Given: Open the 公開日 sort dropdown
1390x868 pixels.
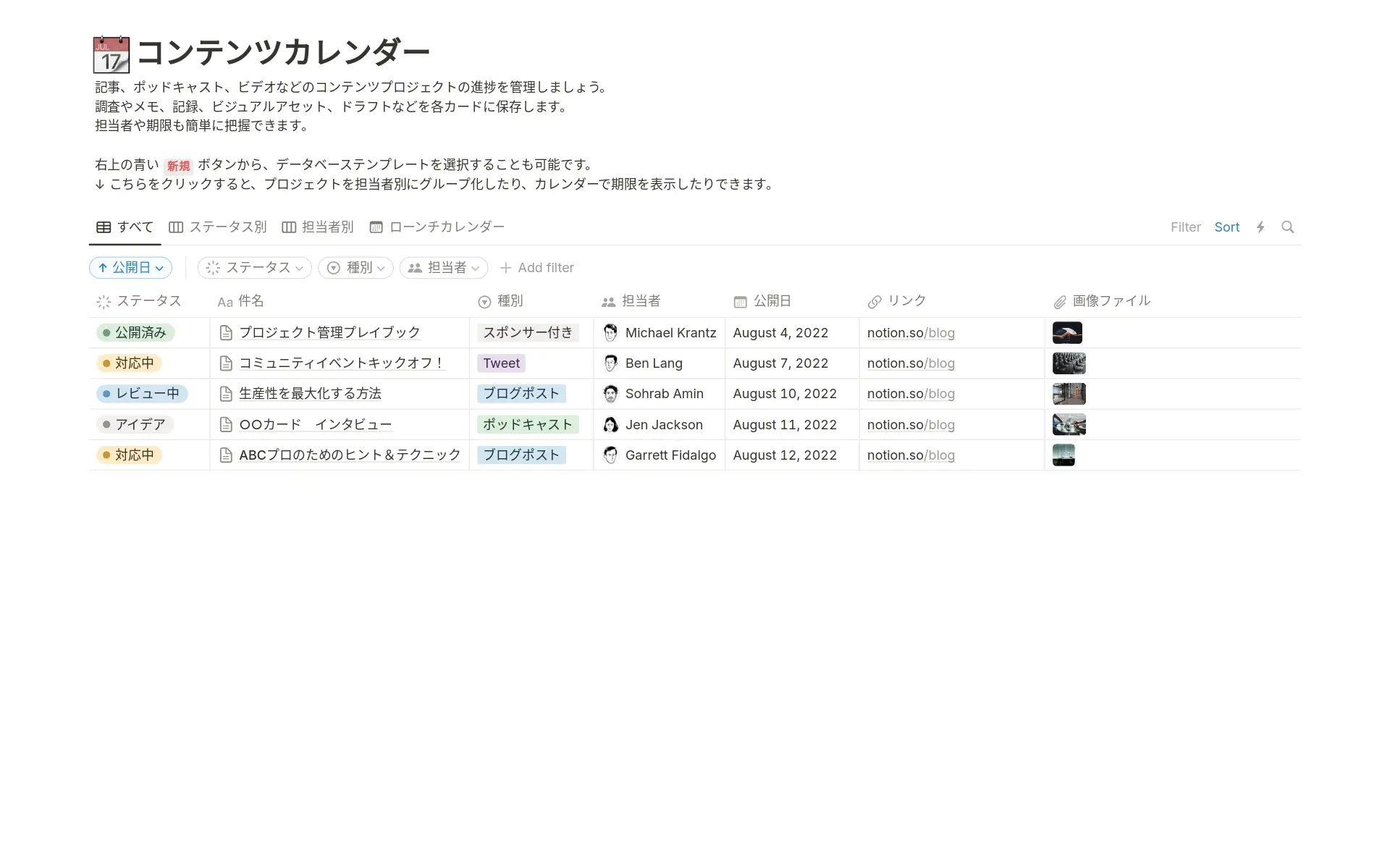Looking at the screenshot, I should coord(130,267).
